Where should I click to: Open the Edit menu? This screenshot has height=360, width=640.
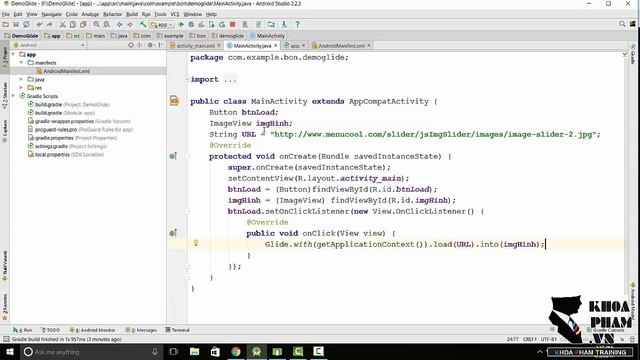click(x=18, y=14)
